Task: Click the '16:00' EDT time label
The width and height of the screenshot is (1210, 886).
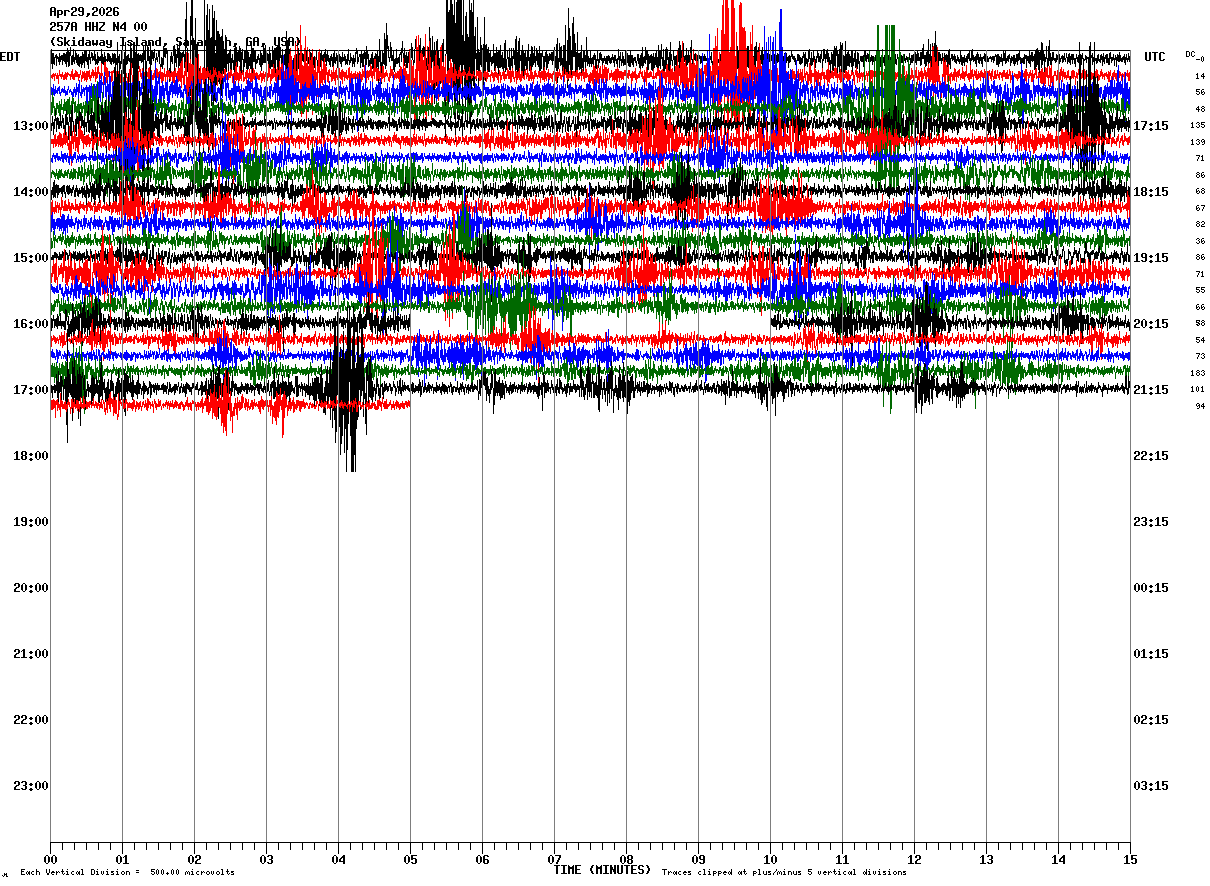Action: pyautogui.click(x=31, y=323)
